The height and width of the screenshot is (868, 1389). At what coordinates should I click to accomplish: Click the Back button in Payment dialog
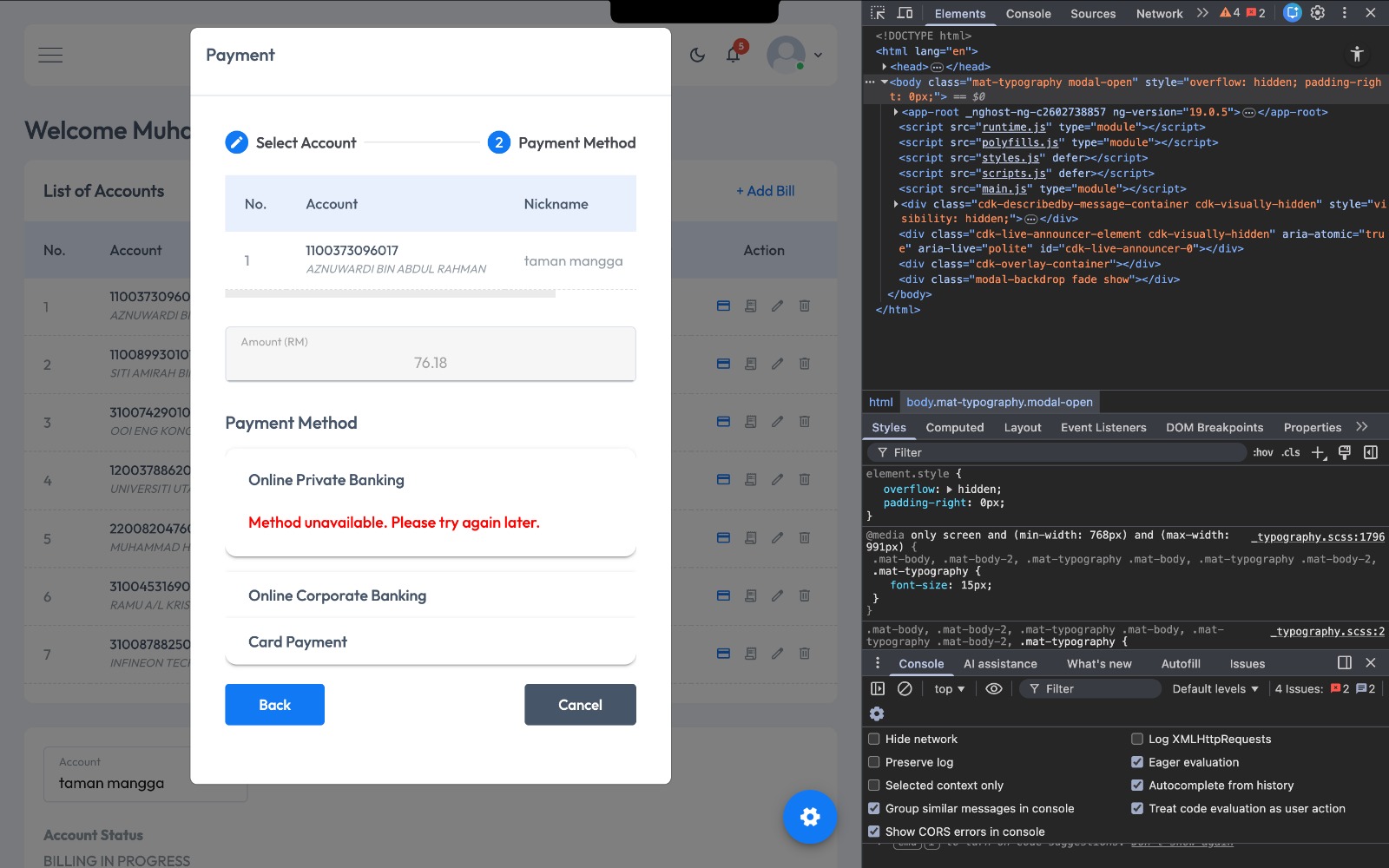click(274, 705)
